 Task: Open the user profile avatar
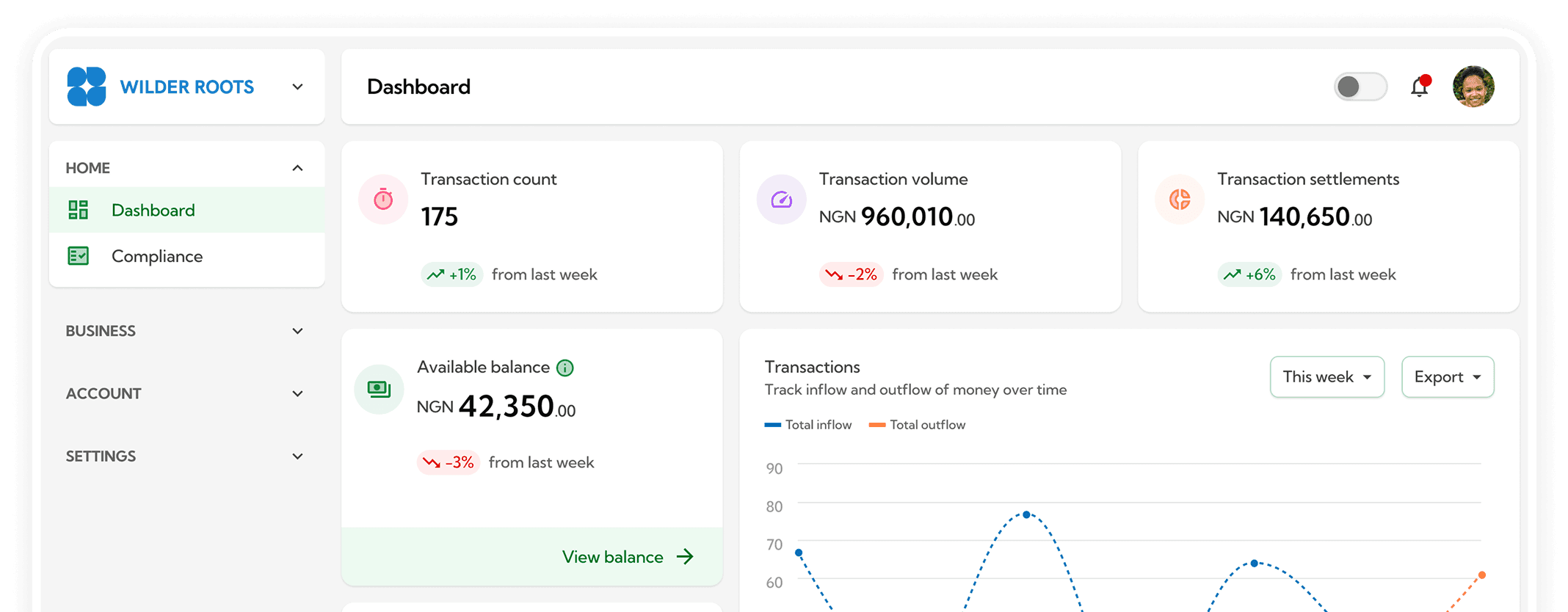(x=1473, y=87)
